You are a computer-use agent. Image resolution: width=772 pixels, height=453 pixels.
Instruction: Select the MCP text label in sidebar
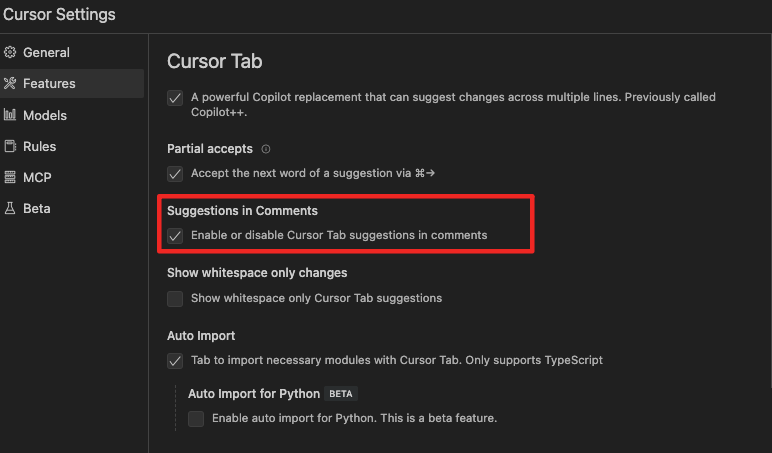(x=37, y=177)
